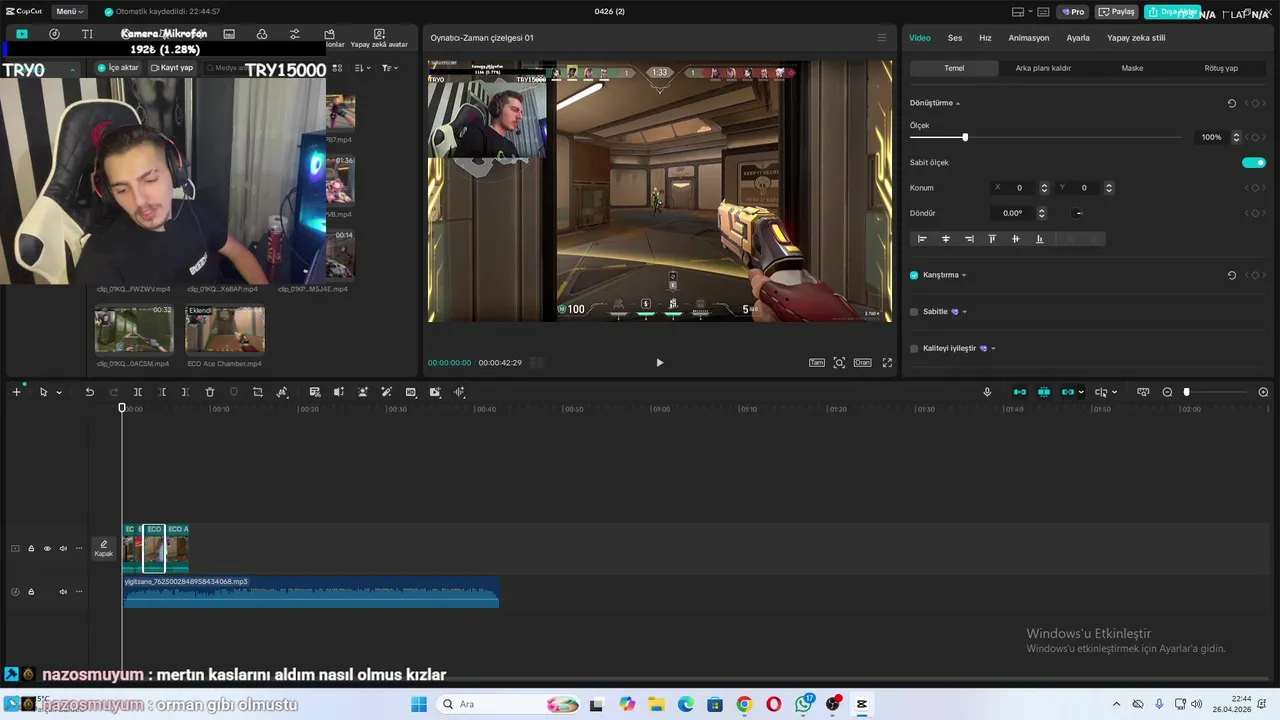Align clip to the left
1280x720 pixels.
pyautogui.click(x=922, y=239)
